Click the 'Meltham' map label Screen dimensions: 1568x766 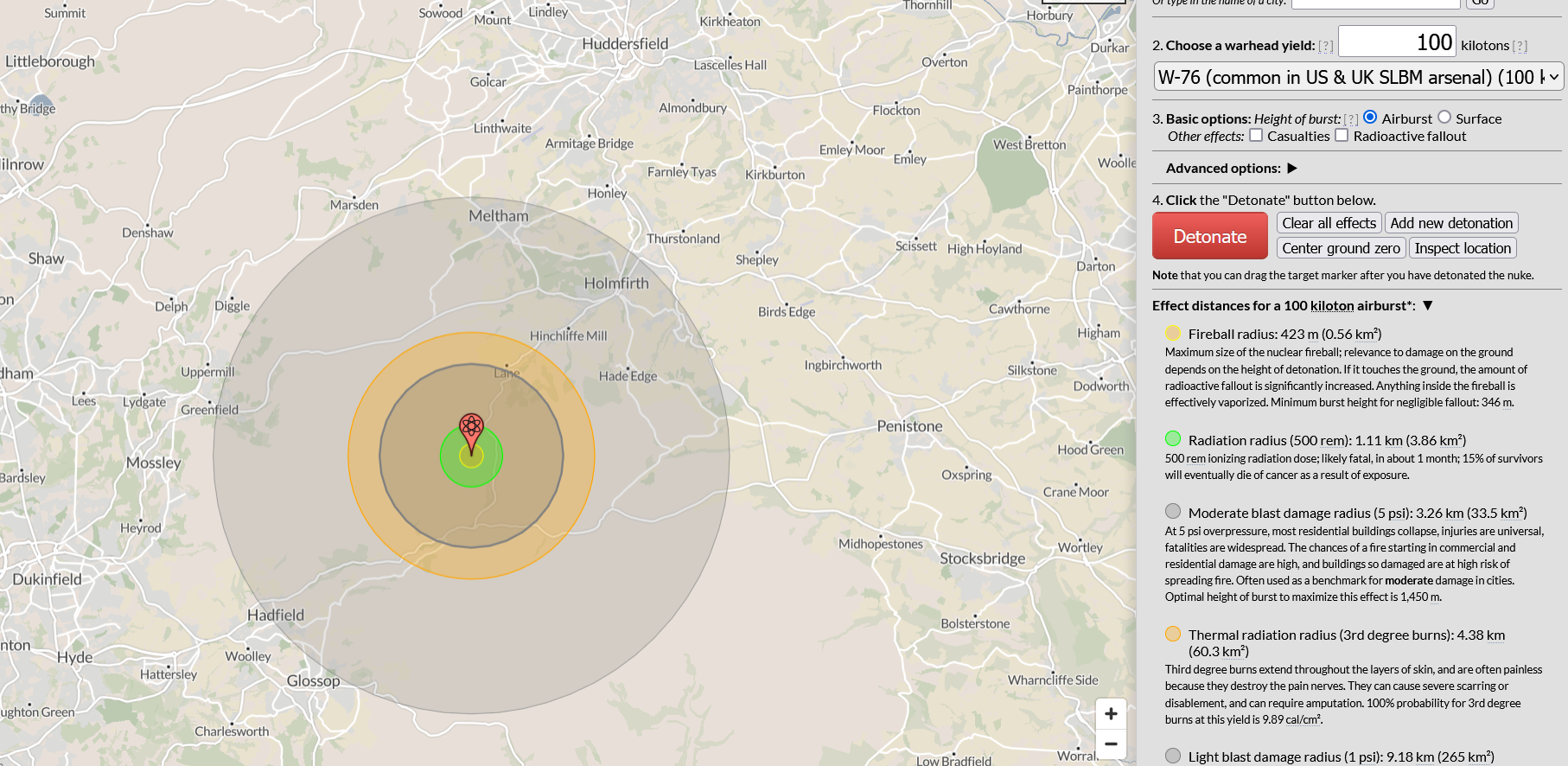pos(498,216)
